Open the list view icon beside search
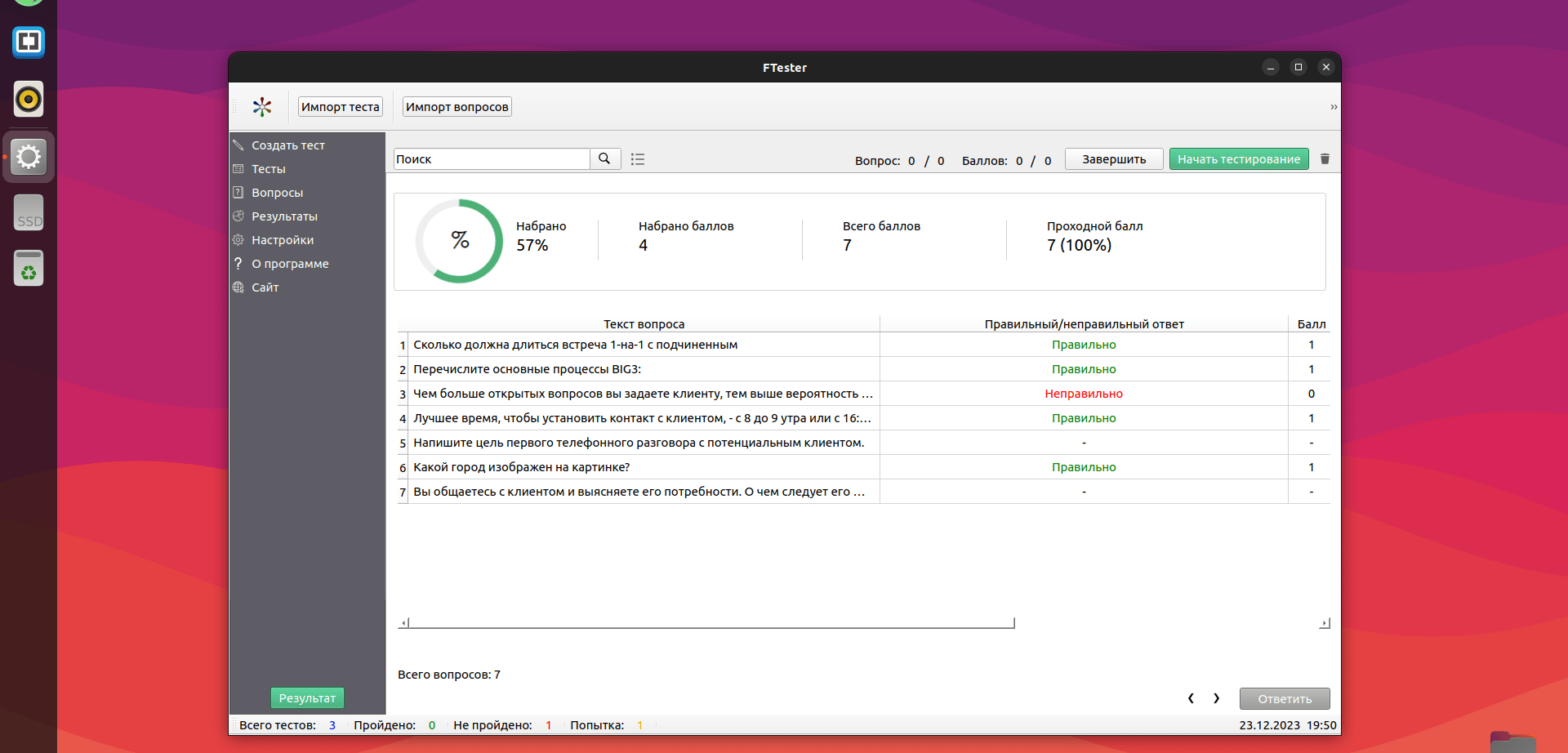Screen dimensions: 1568x753 click(638, 159)
